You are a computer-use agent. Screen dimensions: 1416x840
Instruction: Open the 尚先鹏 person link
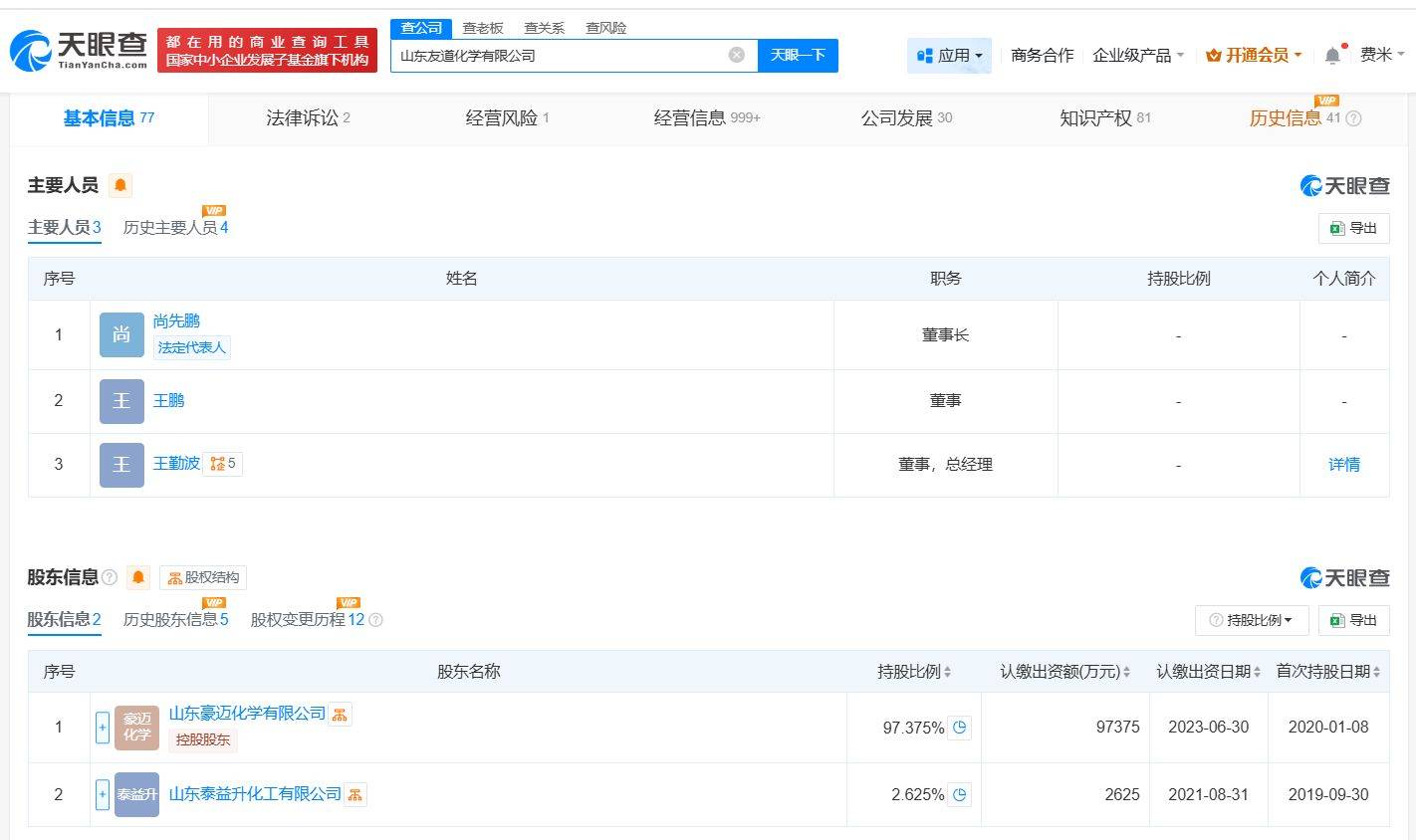[176, 320]
